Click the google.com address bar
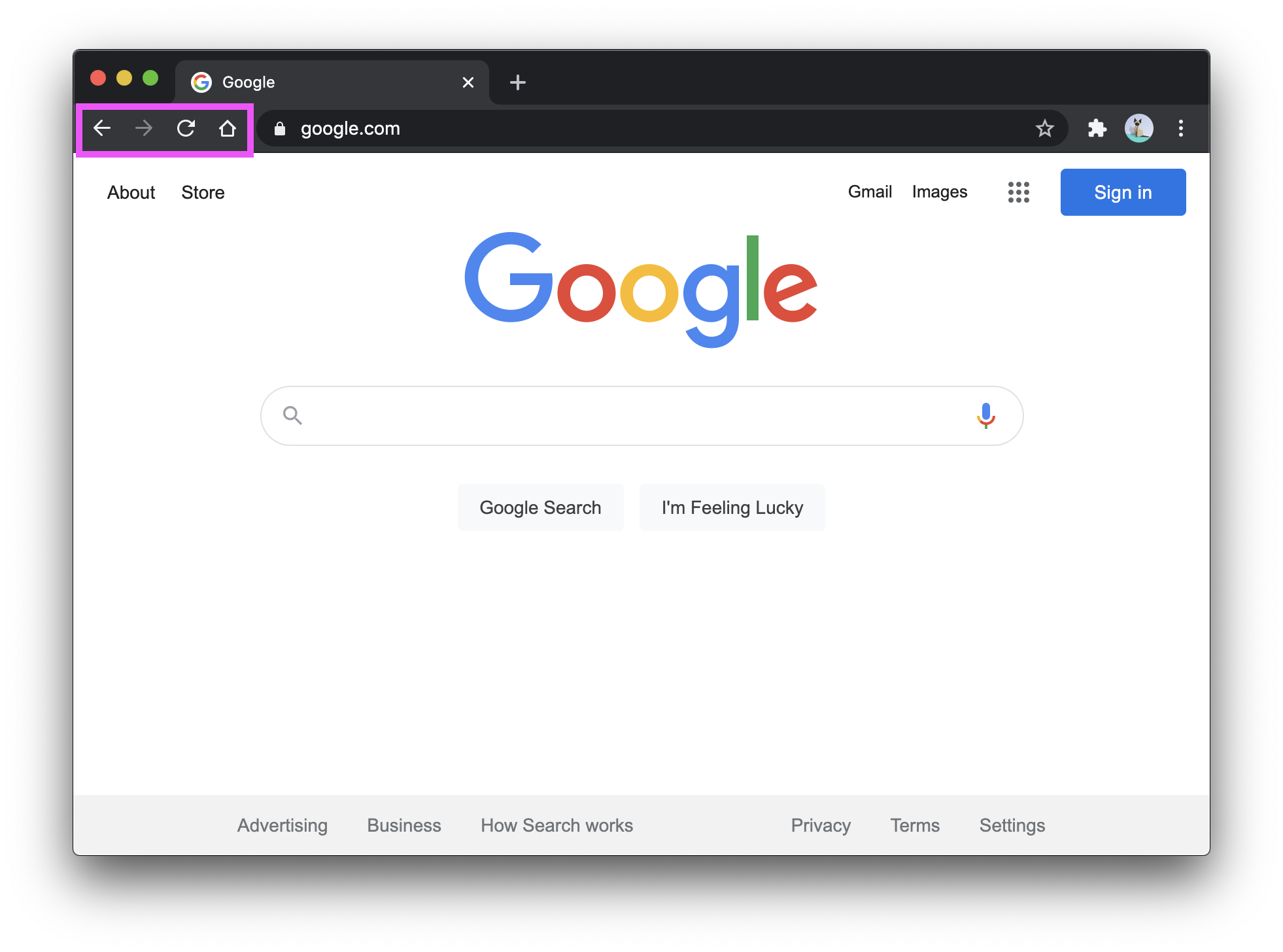This screenshot has width=1283, height=952. (662, 128)
